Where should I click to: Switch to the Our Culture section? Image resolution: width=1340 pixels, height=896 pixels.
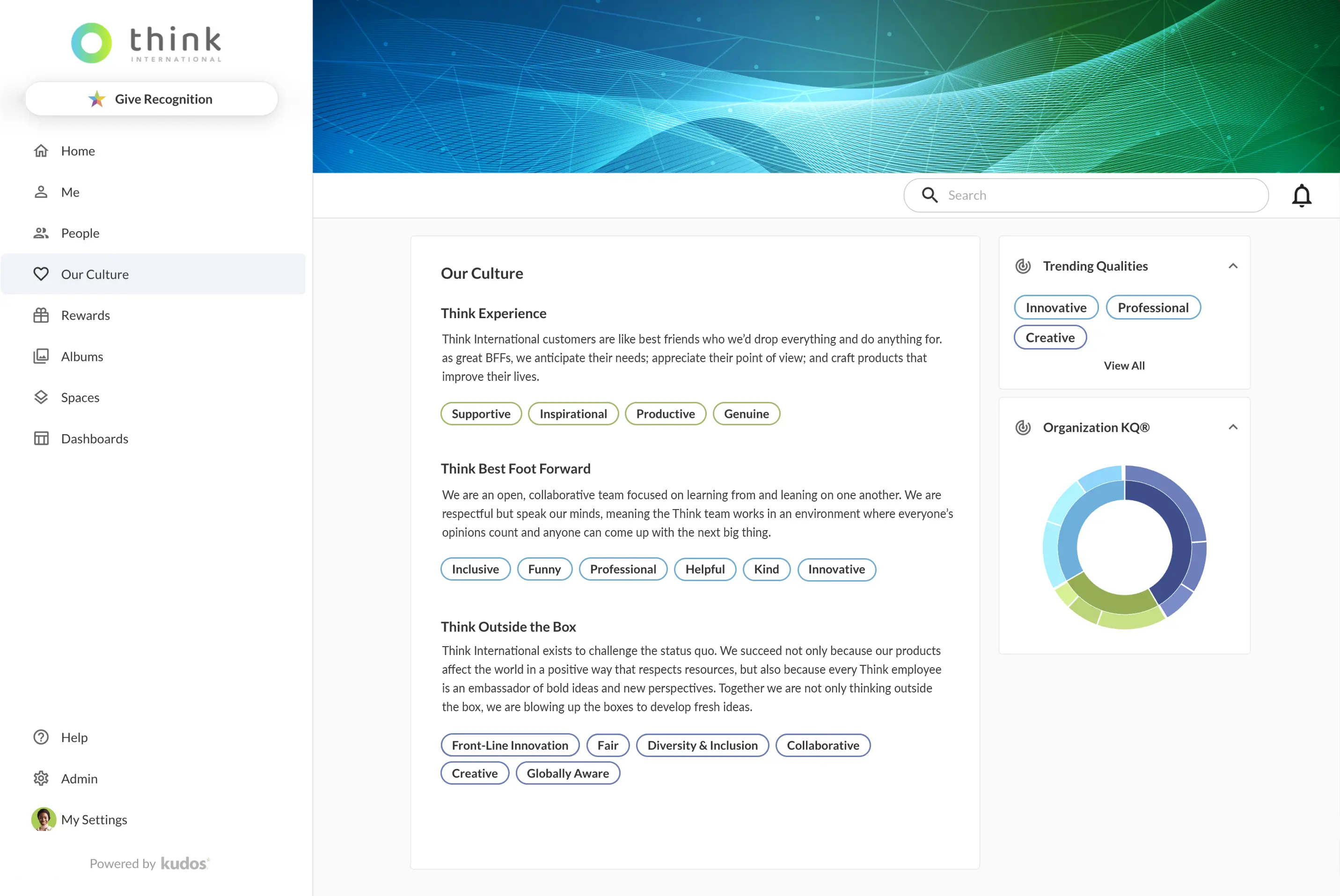click(x=95, y=274)
